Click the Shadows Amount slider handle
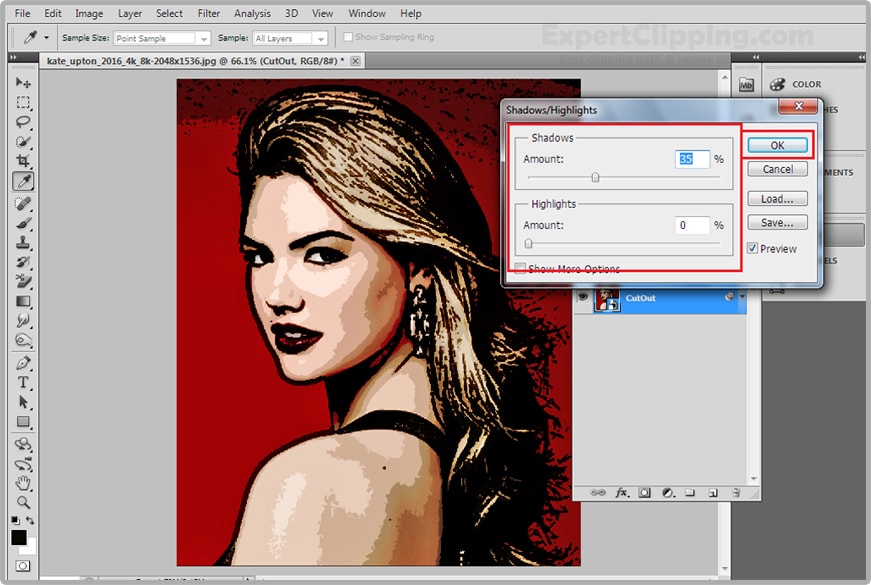The width and height of the screenshot is (871, 585). coord(595,178)
